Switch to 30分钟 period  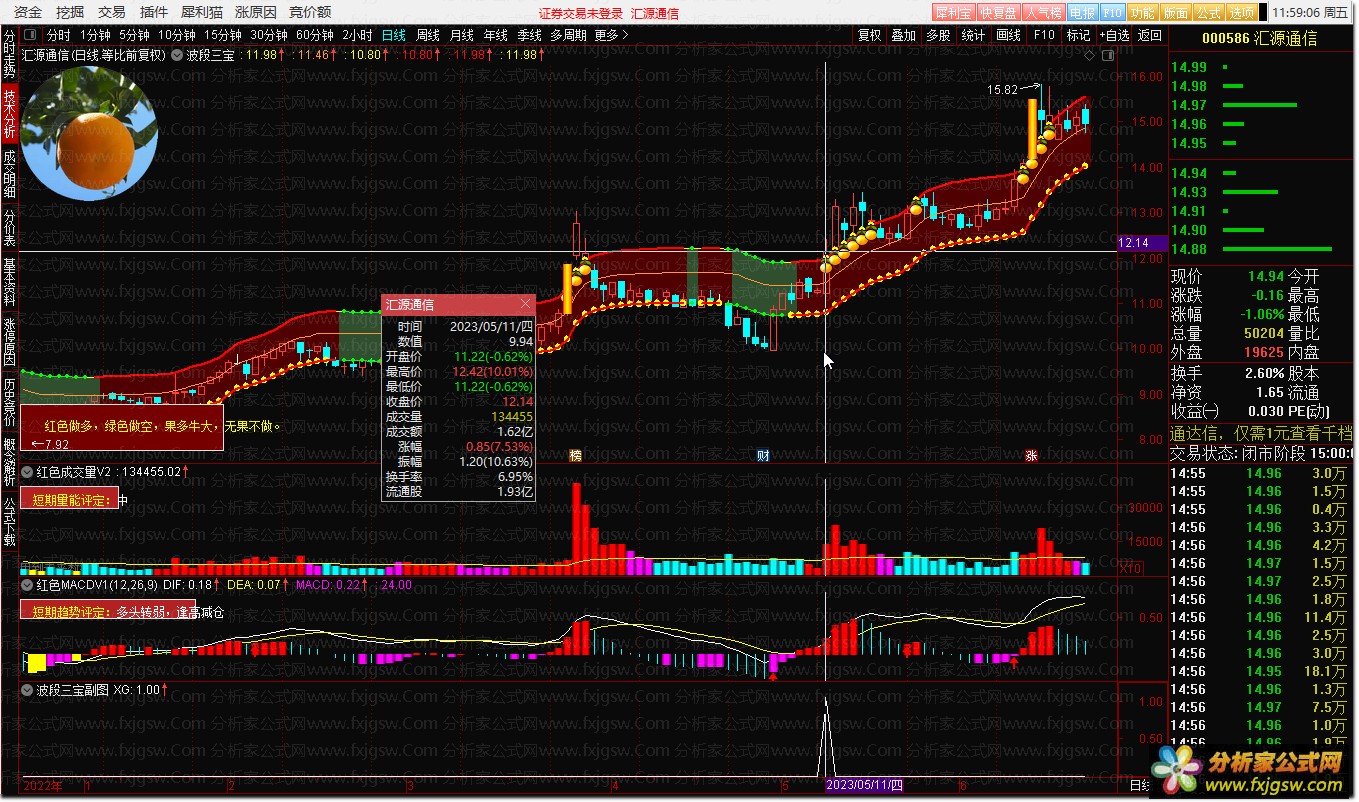269,35
